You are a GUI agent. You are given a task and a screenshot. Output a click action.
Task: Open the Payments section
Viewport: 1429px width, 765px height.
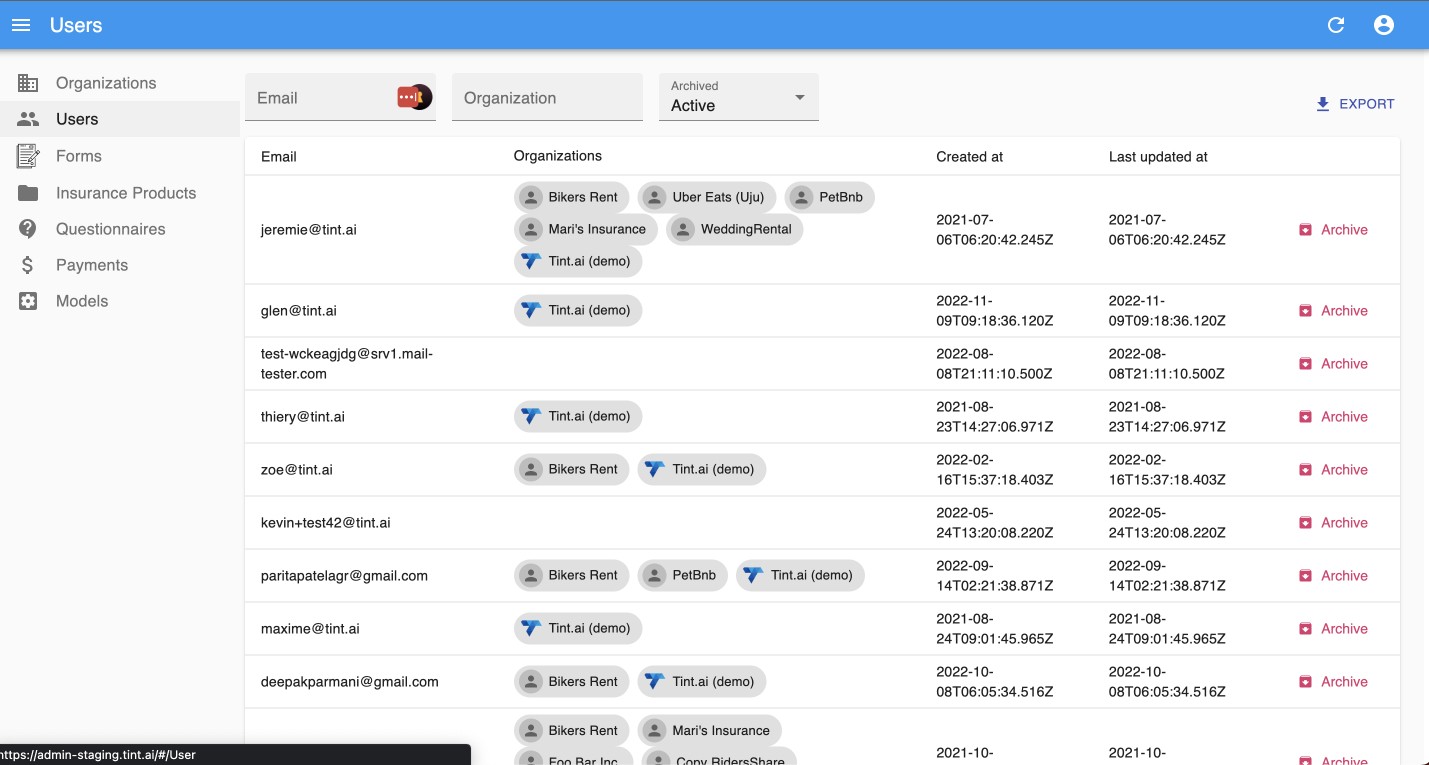(120, 265)
